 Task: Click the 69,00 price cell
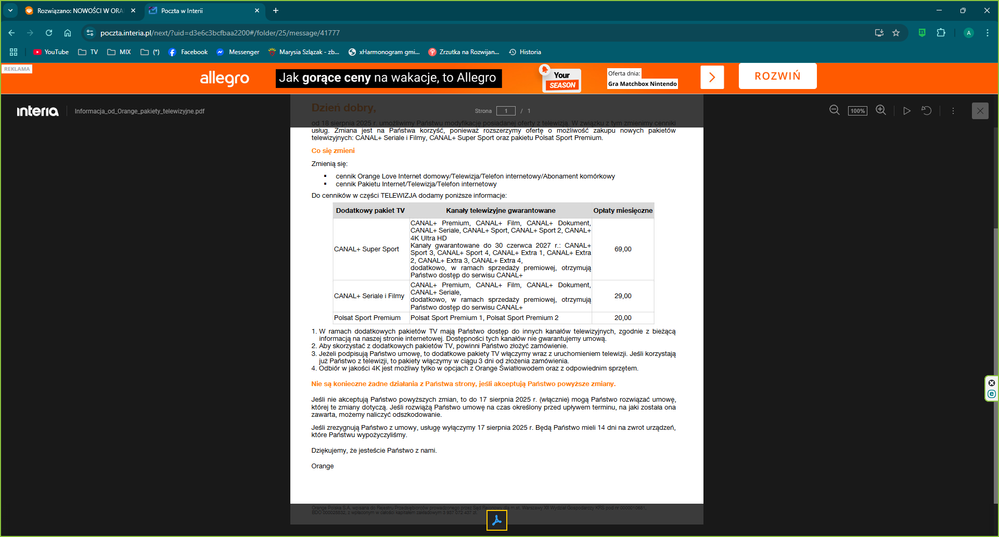click(622, 249)
